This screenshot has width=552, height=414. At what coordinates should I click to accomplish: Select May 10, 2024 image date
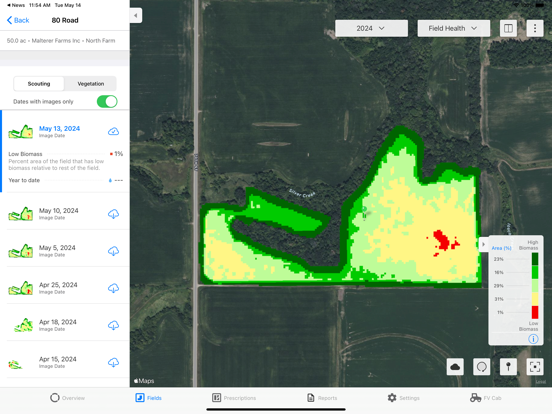click(x=59, y=211)
